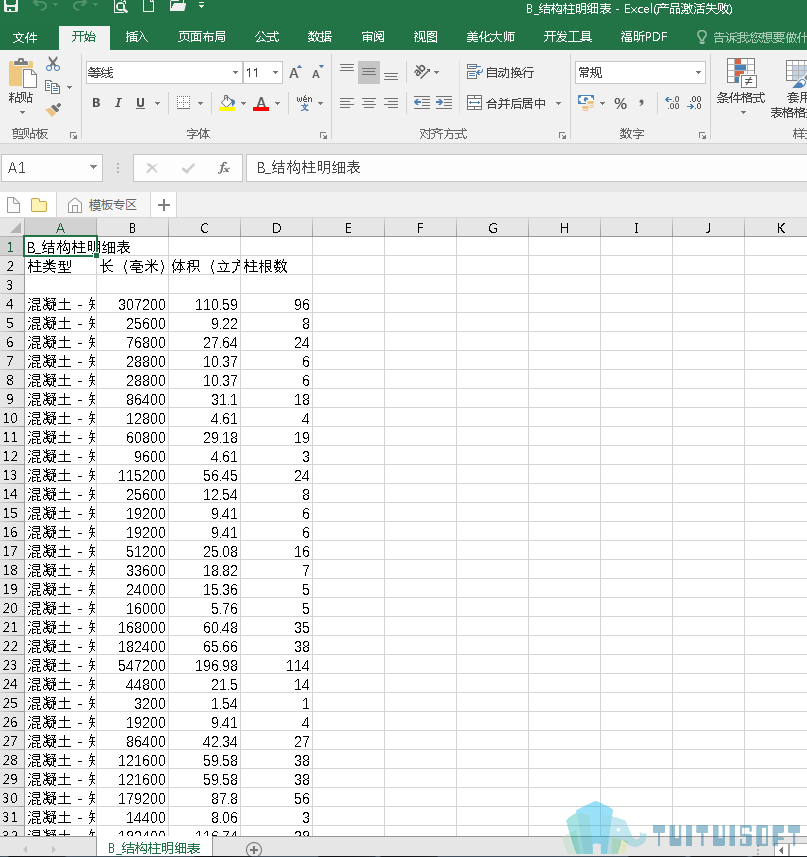This screenshot has width=807, height=857.
Task: Open the fill color dropdown arrow
Action: coord(243,103)
